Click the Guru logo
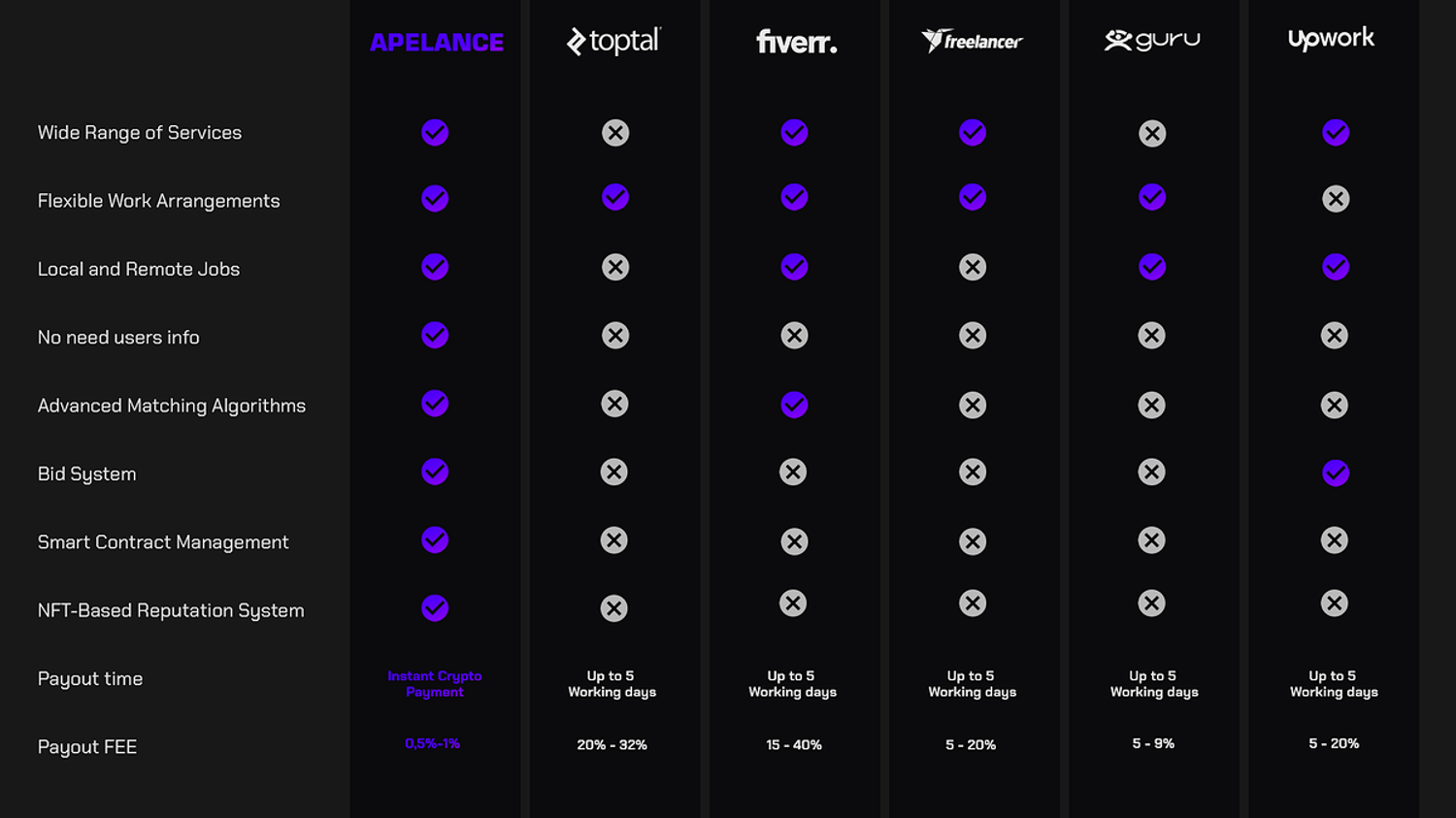This screenshot has height=818, width=1456. pos(1152,40)
